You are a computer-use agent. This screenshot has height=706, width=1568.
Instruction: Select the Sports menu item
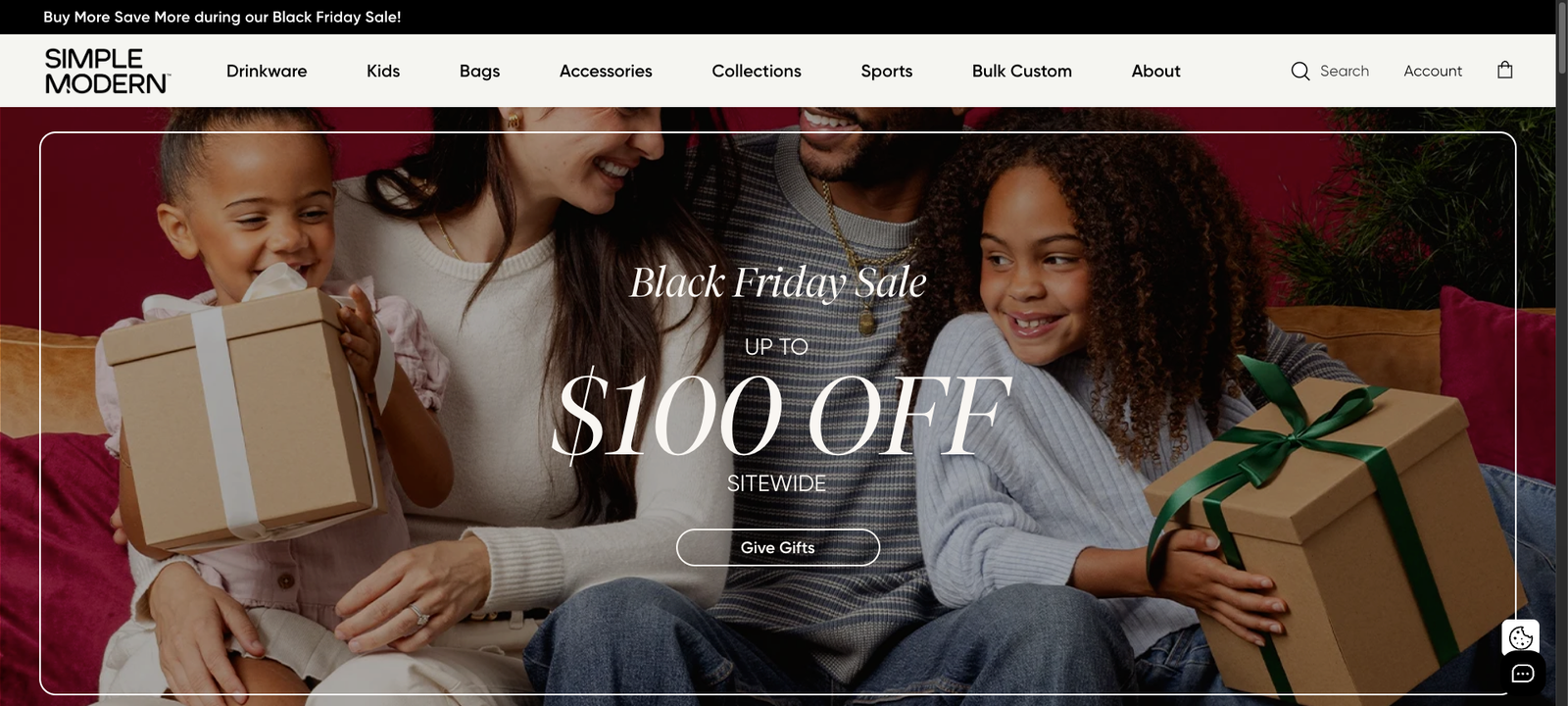click(x=887, y=71)
